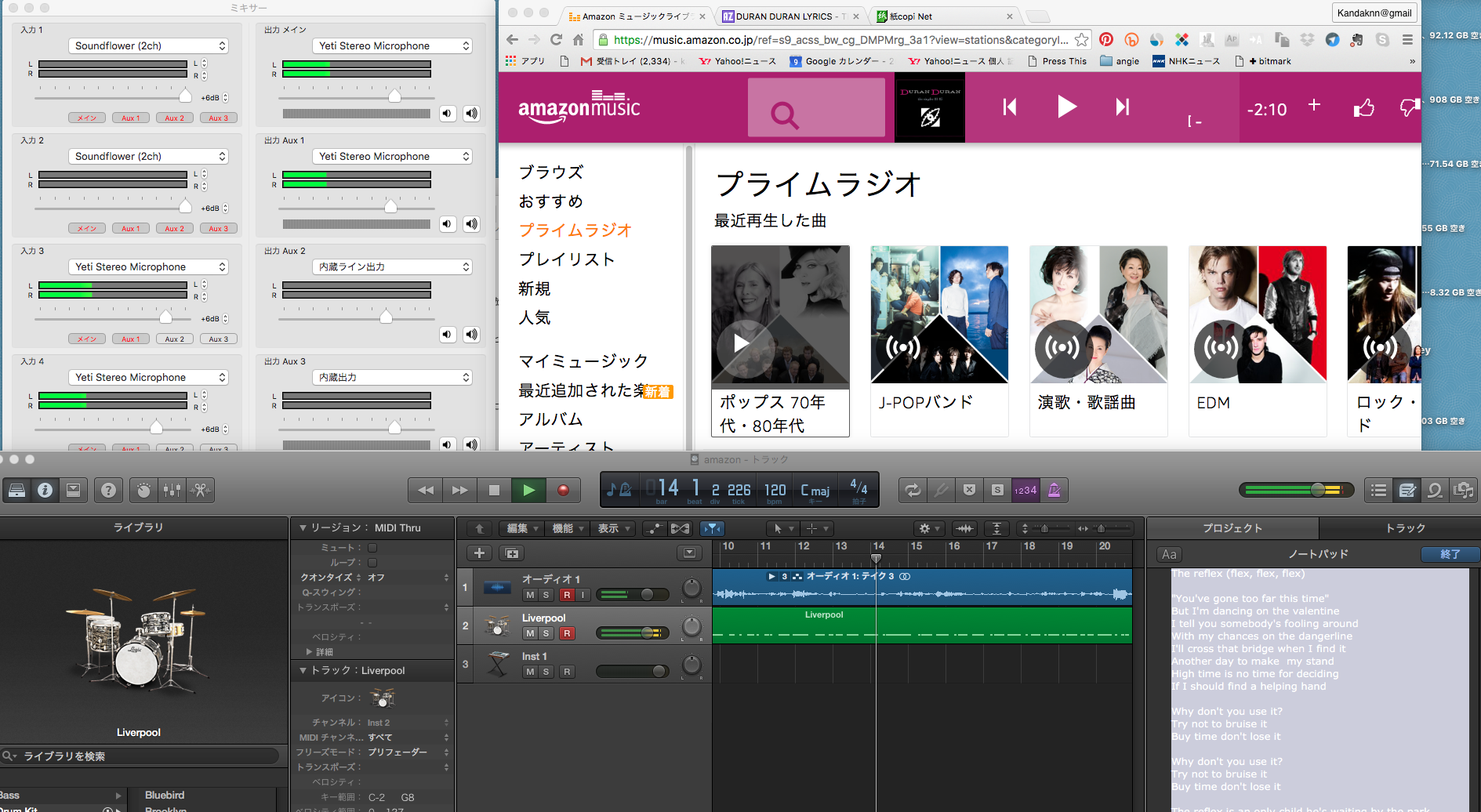Image resolution: width=1481 pixels, height=812 pixels.
Task: Click the Aux 2 button under 入力 3
Action: click(175, 339)
